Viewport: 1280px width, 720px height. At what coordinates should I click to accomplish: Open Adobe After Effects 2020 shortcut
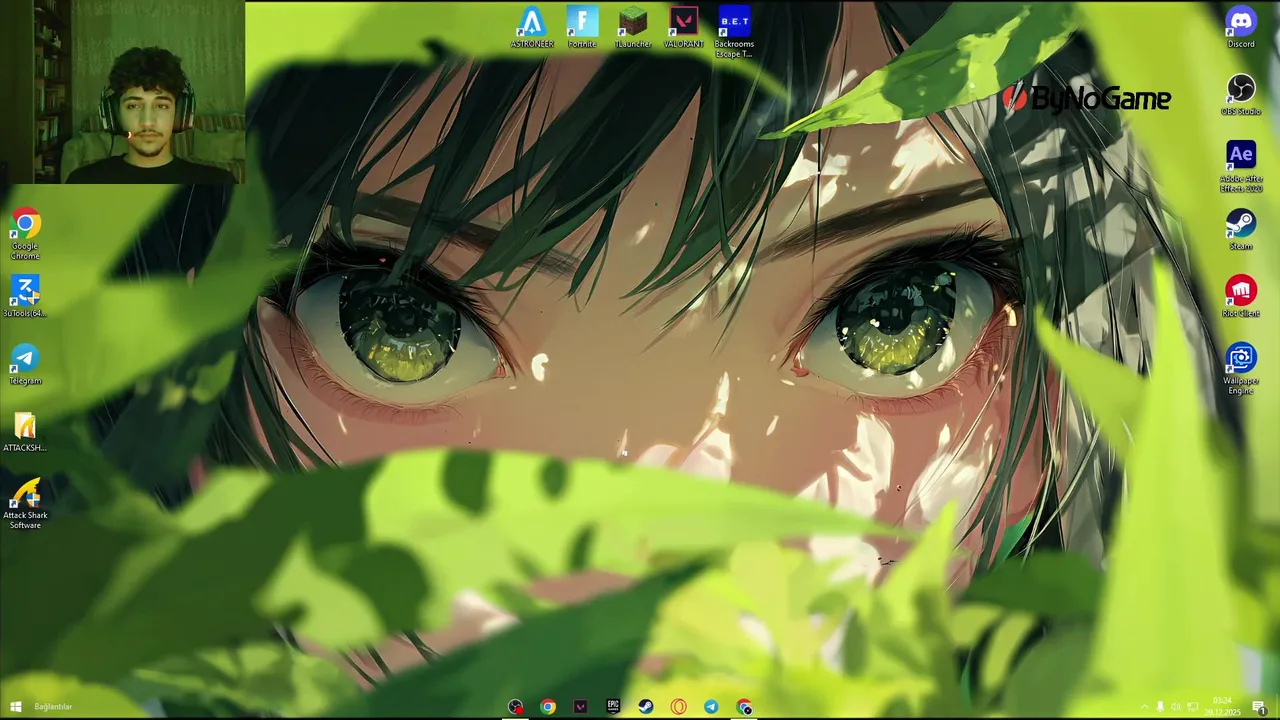click(x=1241, y=166)
